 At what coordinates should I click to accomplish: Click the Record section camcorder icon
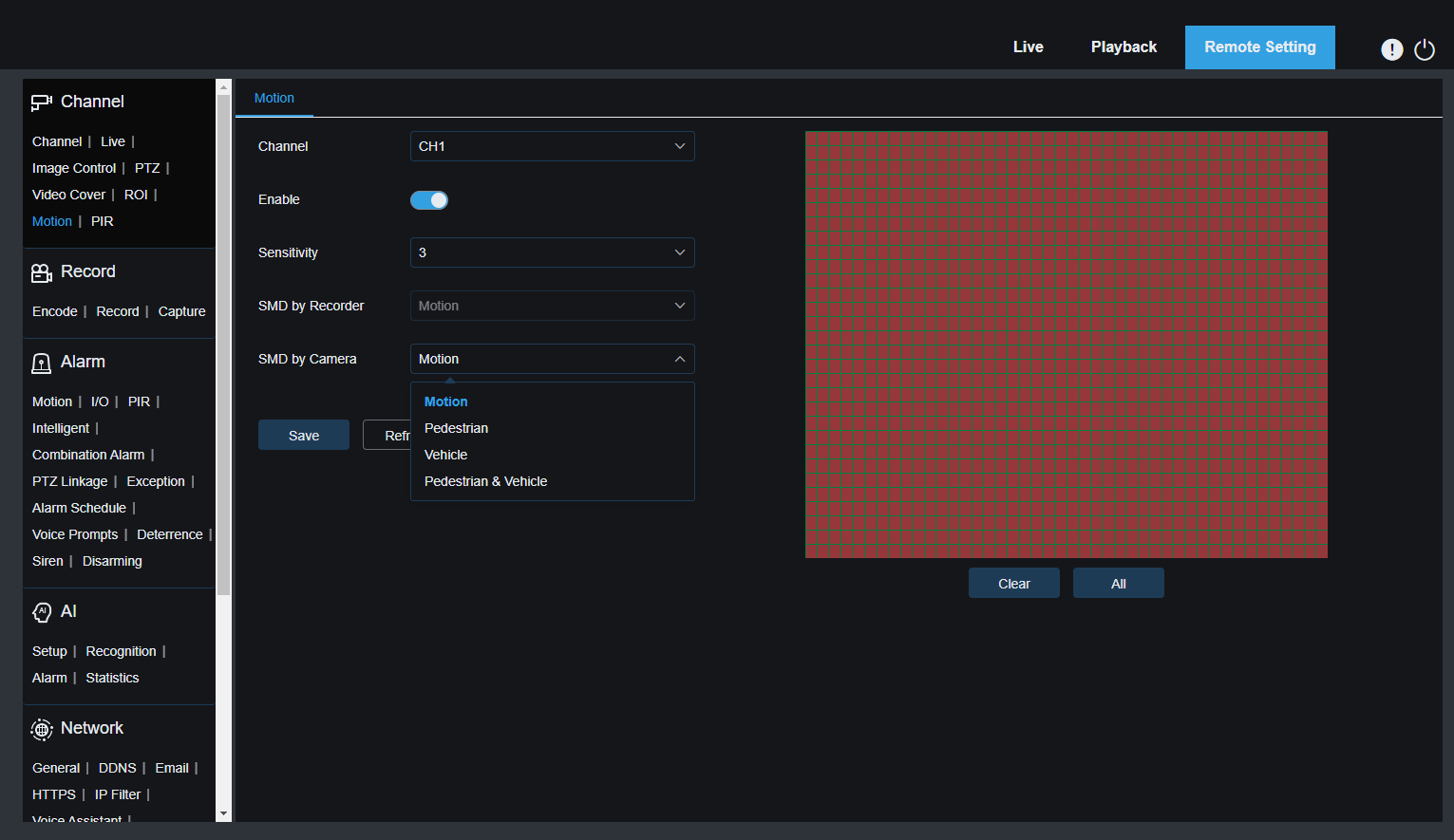pyautogui.click(x=42, y=273)
